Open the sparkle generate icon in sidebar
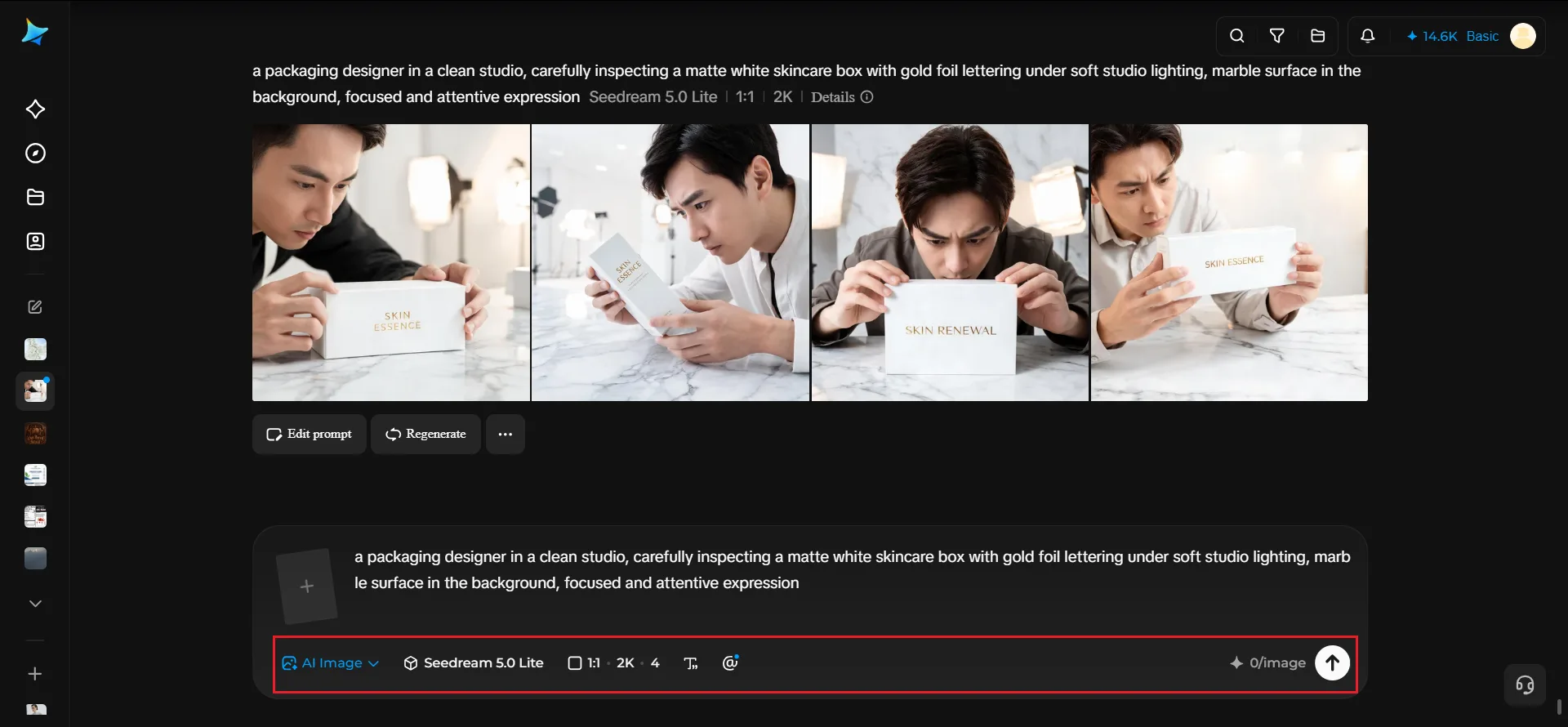Image resolution: width=1568 pixels, height=727 pixels. tap(35, 109)
